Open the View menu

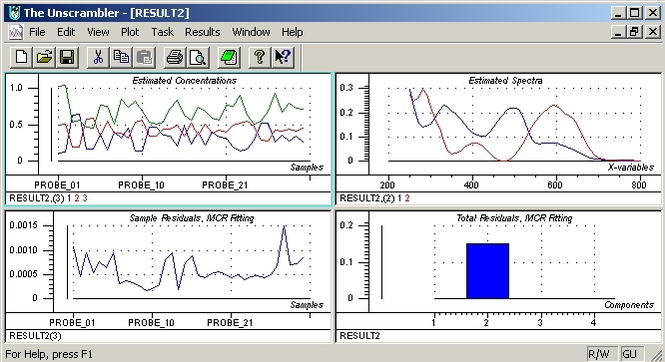click(x=98, y=32)
